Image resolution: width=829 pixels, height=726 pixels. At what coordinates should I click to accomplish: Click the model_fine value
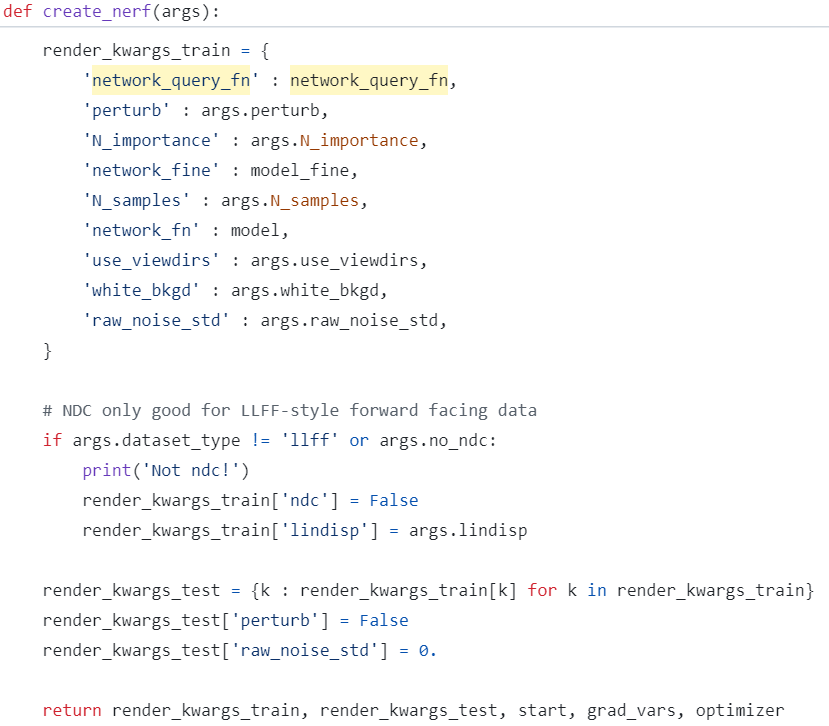300,170
